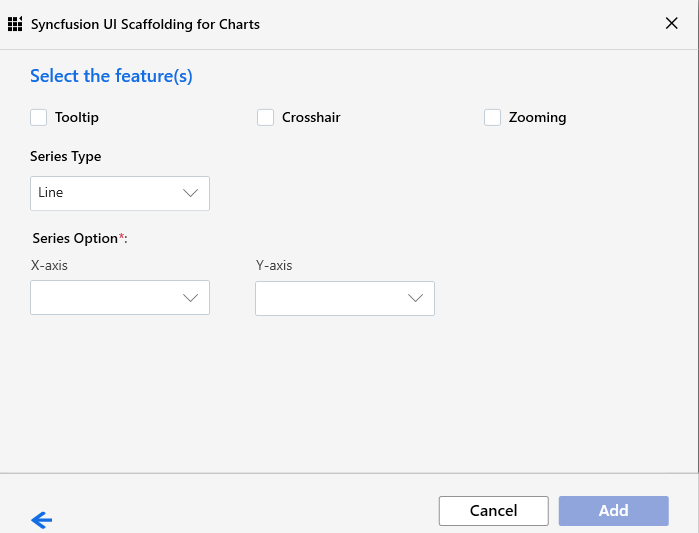Open the Series Type Line dropdown

point(120,193)
